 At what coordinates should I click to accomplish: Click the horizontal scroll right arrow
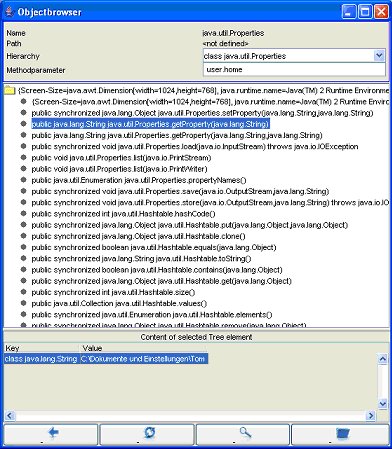coord(370,415)
